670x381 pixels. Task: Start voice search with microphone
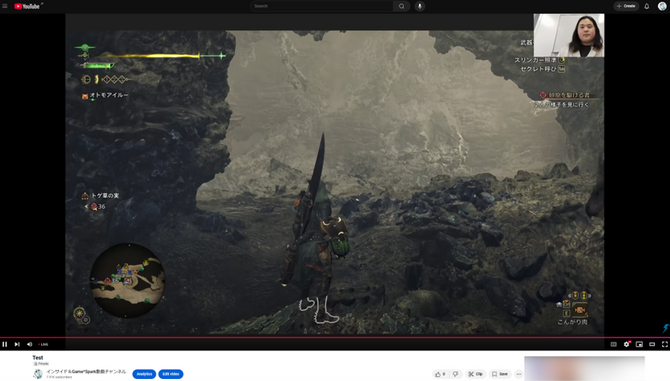coord(420,6)
